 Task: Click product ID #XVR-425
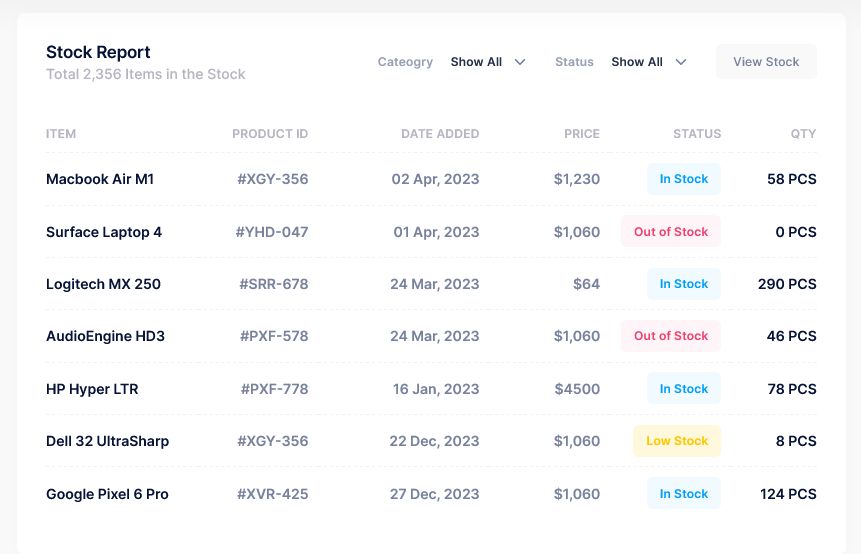pos(272,494)
